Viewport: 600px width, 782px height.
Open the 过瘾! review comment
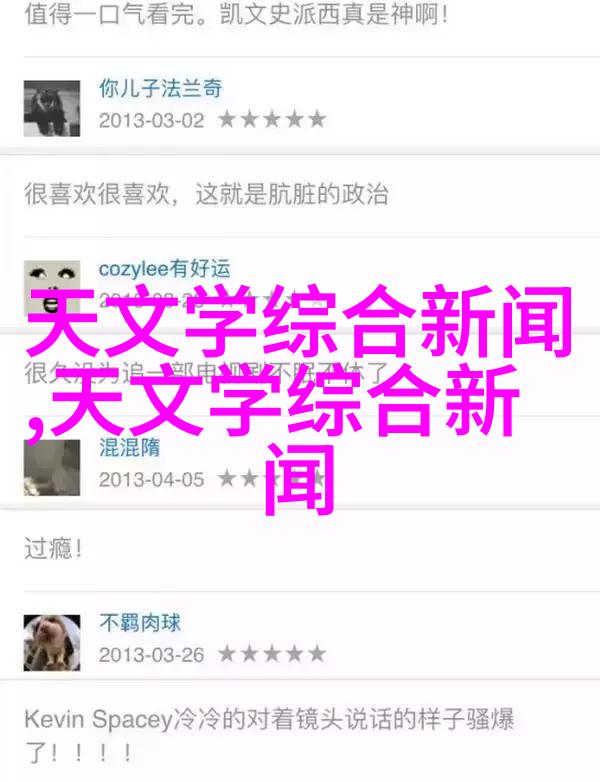(x=53, y=549)
